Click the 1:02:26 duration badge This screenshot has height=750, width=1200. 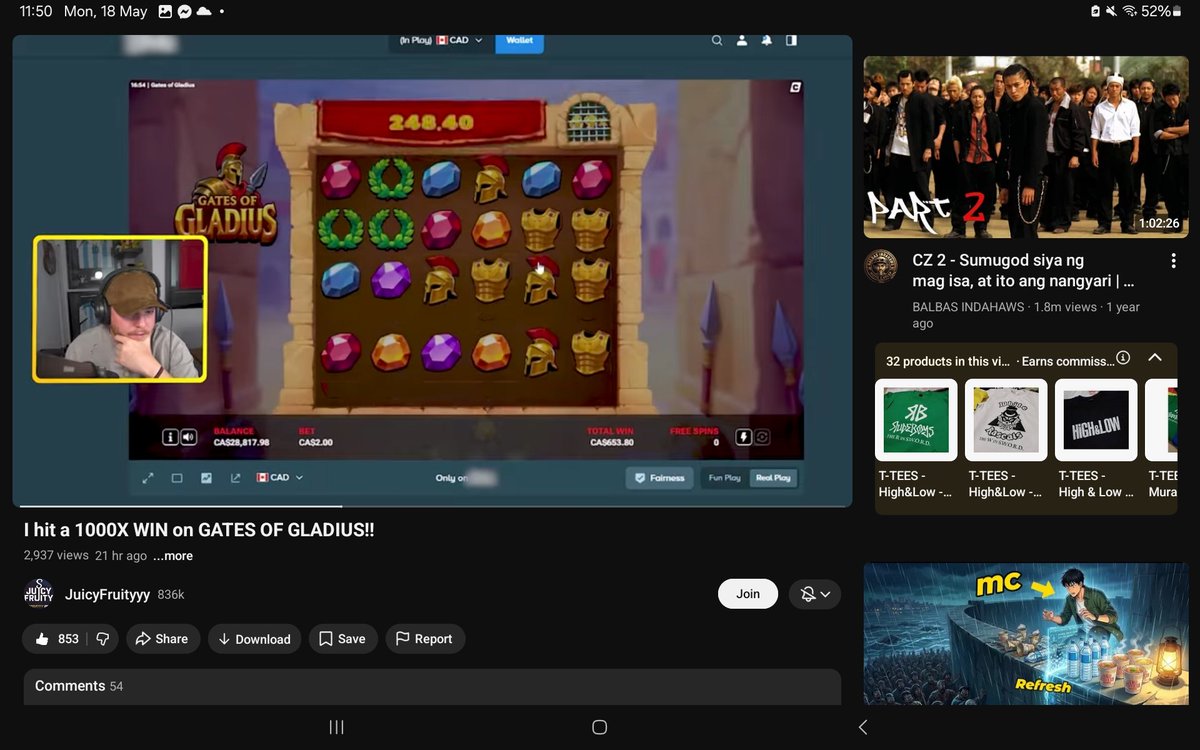pyautogui.click(x=1158, y=224)
